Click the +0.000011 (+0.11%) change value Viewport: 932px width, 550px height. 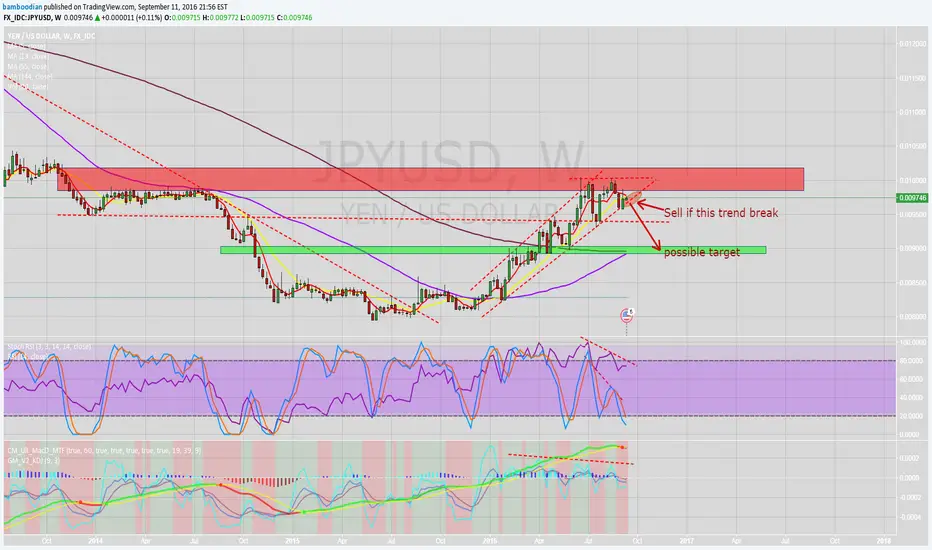132,18
